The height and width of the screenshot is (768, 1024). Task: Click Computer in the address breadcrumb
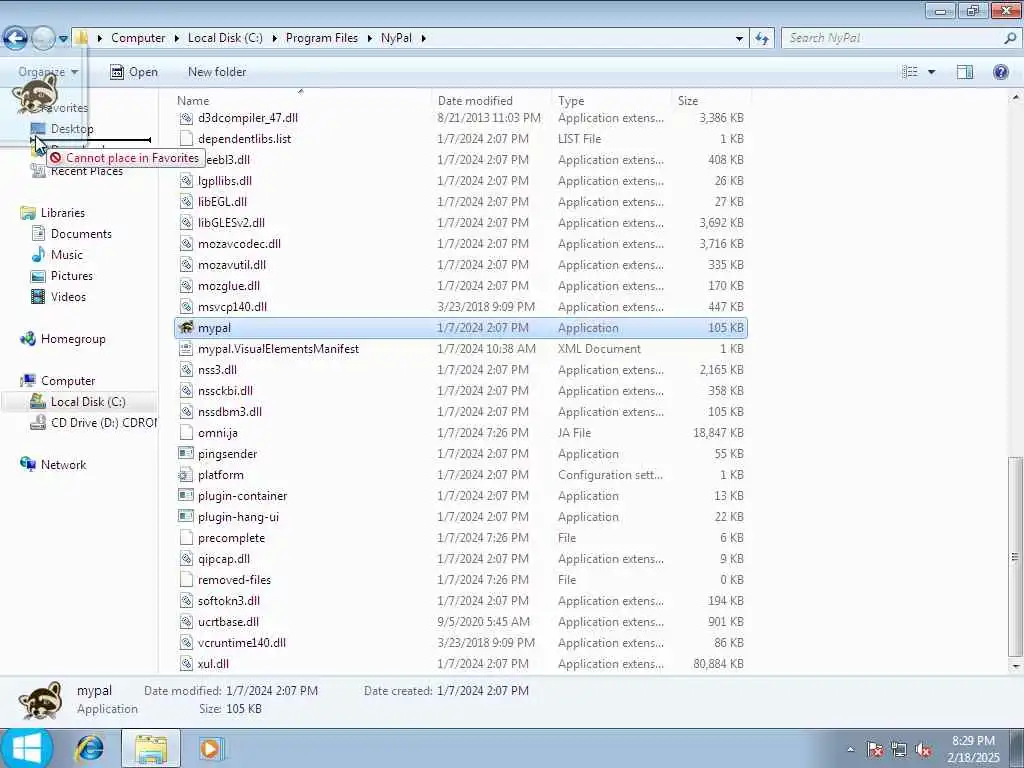point(138,38)
